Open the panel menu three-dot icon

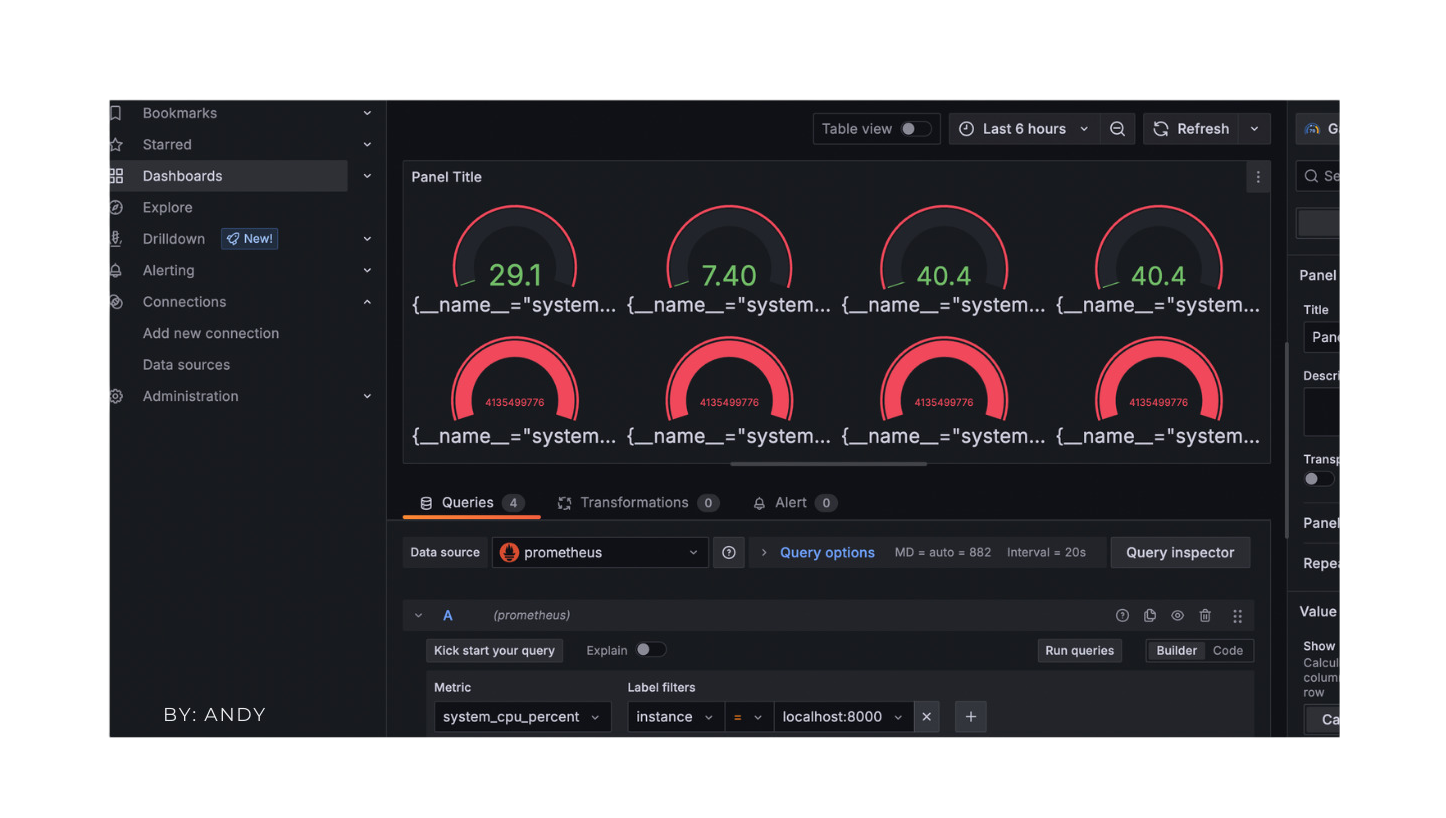1258,177
